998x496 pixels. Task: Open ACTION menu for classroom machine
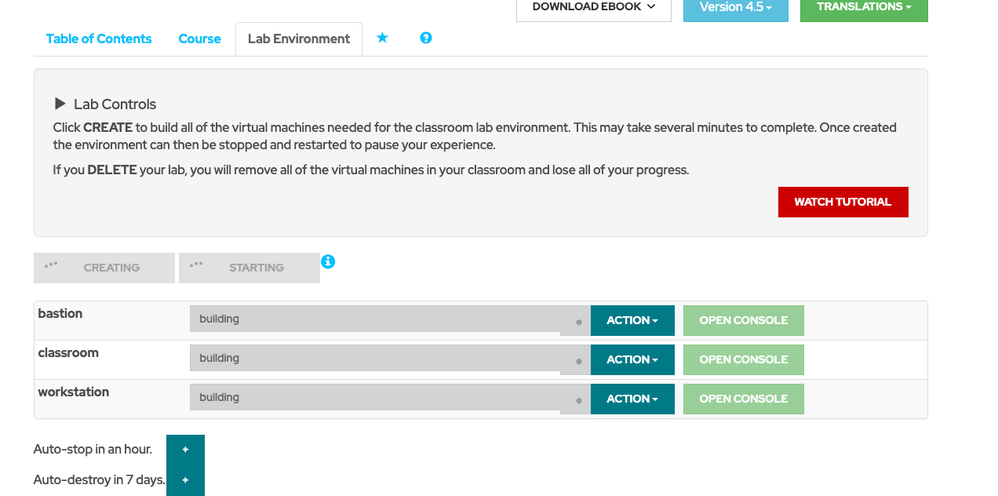pos(632,359)
